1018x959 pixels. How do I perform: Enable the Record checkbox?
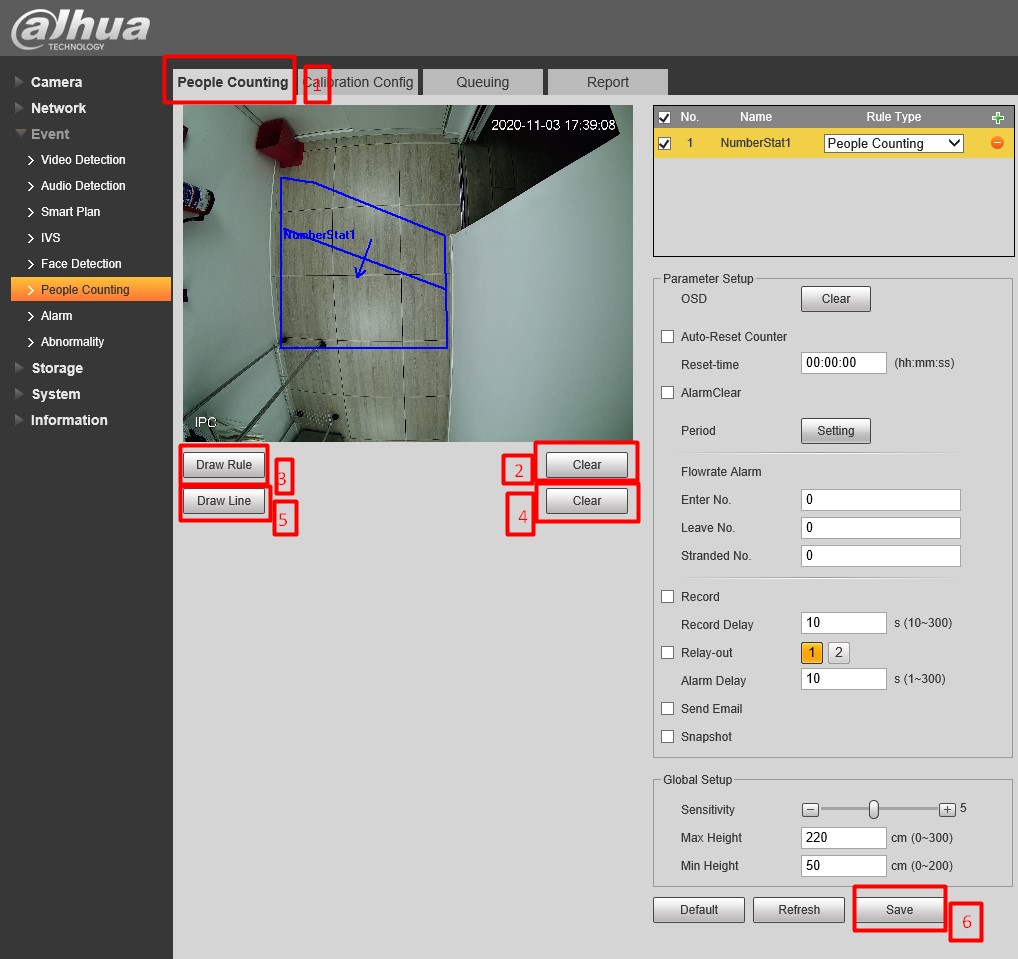pyautogui.click(x=667, y=597)
